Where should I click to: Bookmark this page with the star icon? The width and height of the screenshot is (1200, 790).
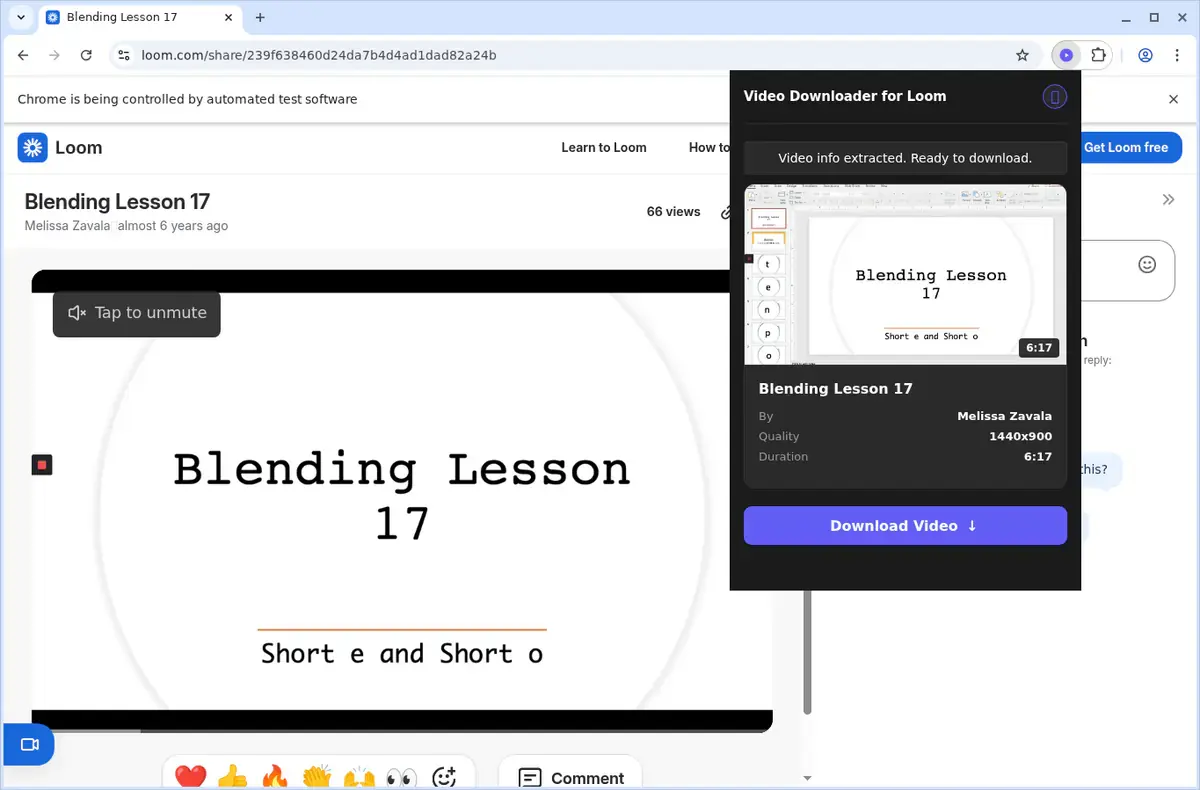(x=1022, y=56)
